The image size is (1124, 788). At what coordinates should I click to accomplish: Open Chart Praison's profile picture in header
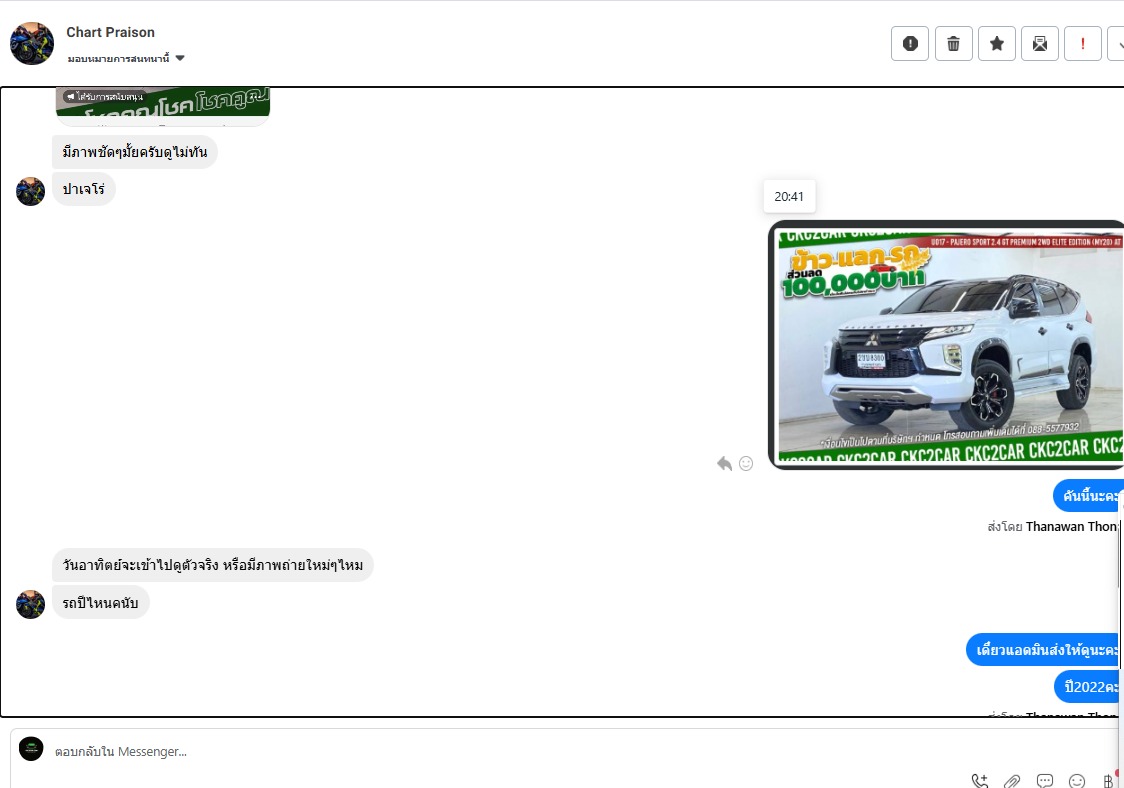tap(32, 44)
